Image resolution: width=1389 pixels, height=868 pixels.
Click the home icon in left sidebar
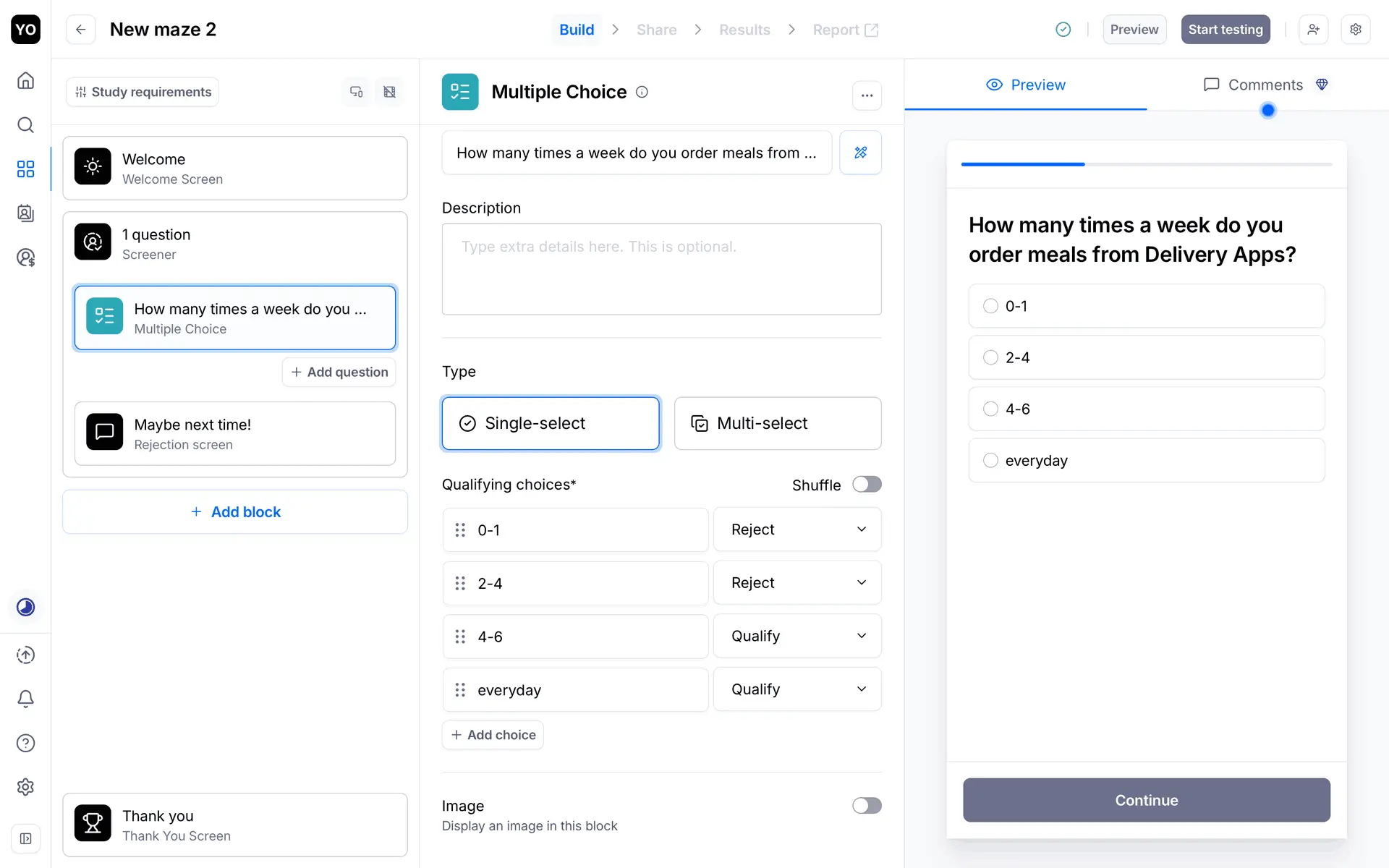(x=25, y=80)
